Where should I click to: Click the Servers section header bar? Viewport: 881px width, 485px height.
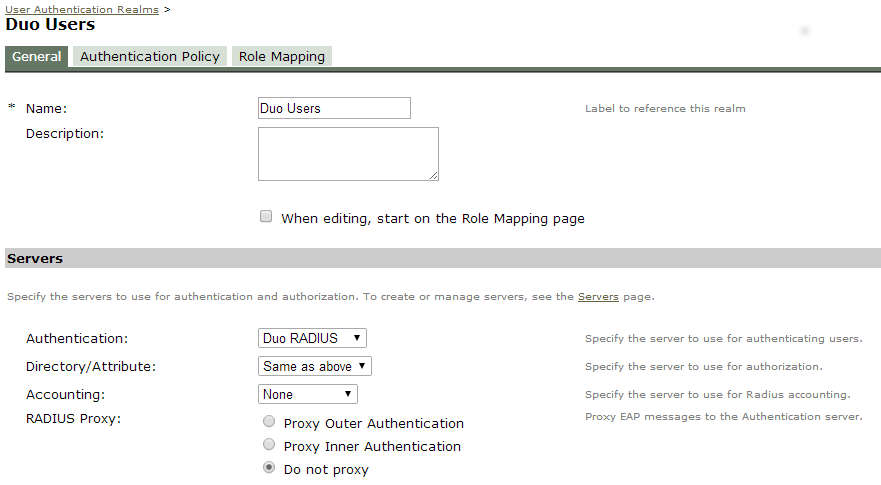(442, 258)
